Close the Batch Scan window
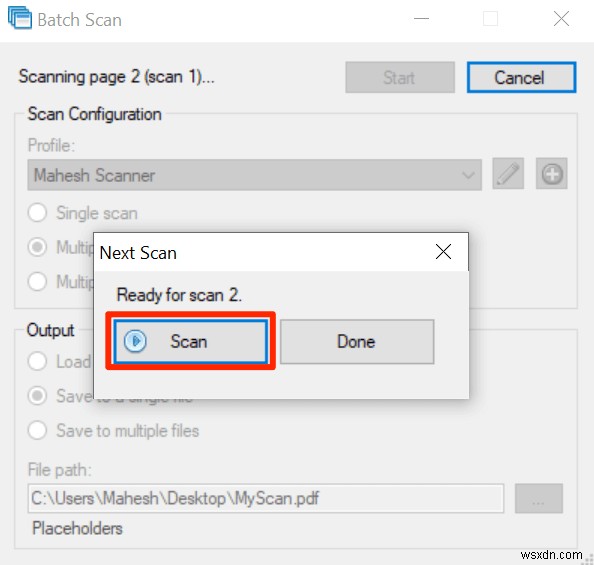This screenshot has height=565, width=594. point(561,18)
